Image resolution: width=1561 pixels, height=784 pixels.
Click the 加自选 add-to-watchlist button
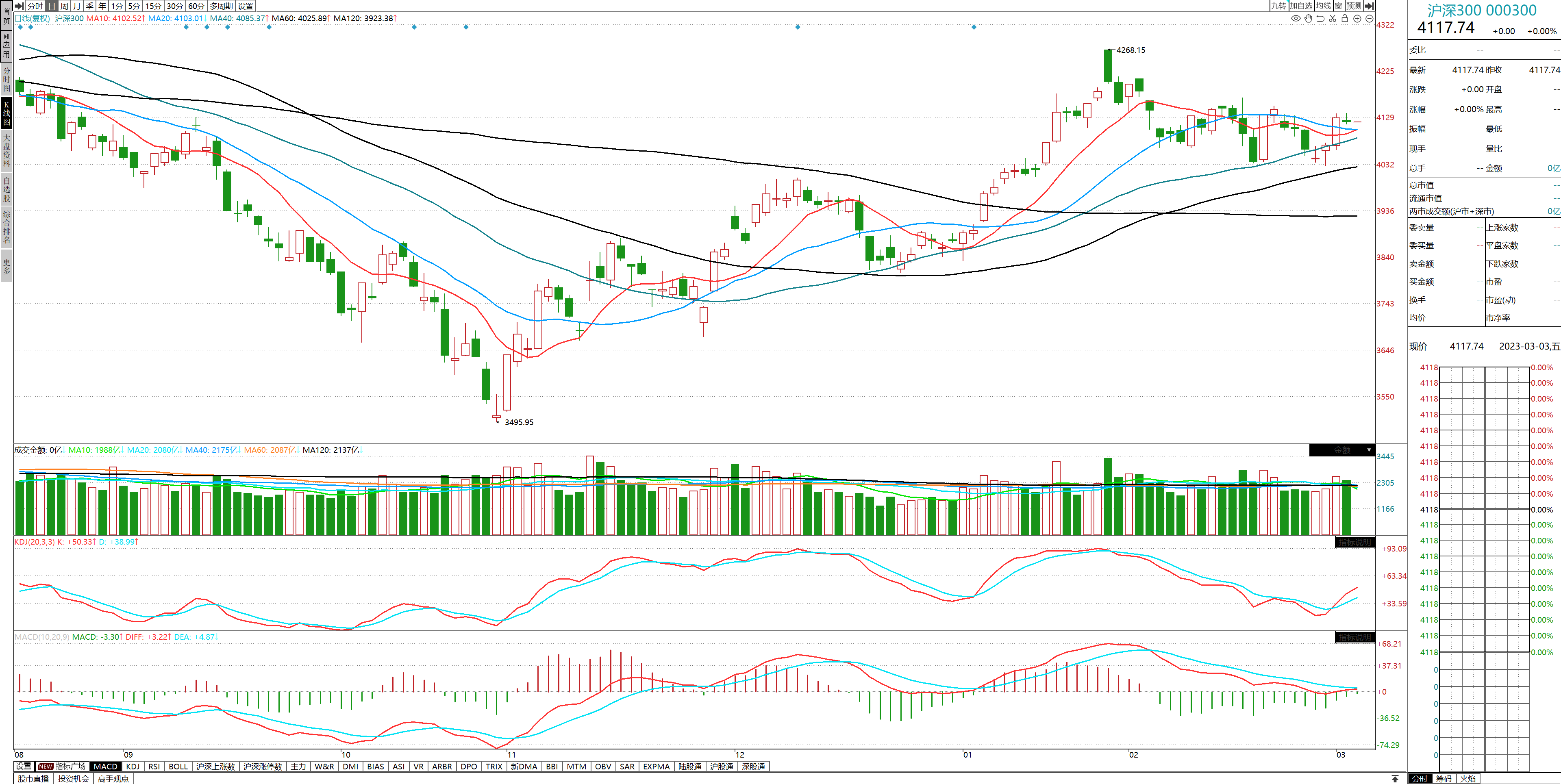tap(1300, 5)
